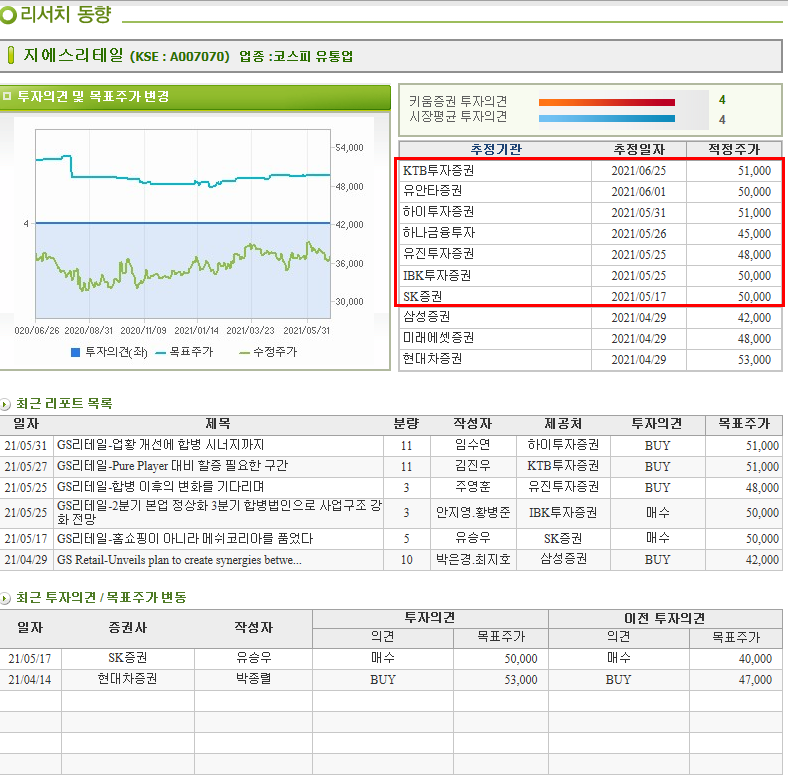Click the 목표주가 legend line marker
The width and height of the screenshot is (788, 776).
tap(161, 353)
